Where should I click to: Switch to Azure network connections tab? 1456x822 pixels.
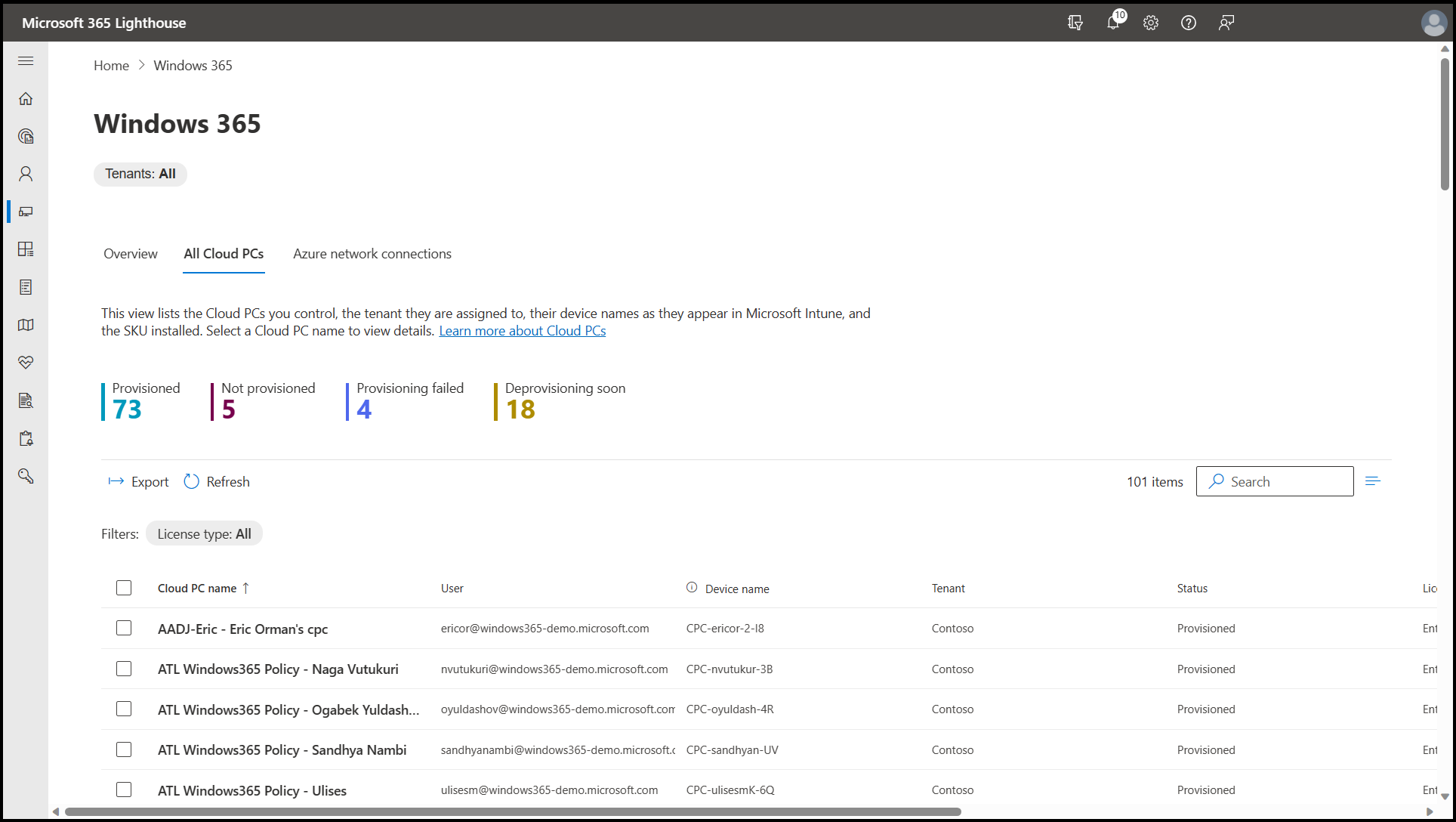pyautogui.click(x=372, y=254)
